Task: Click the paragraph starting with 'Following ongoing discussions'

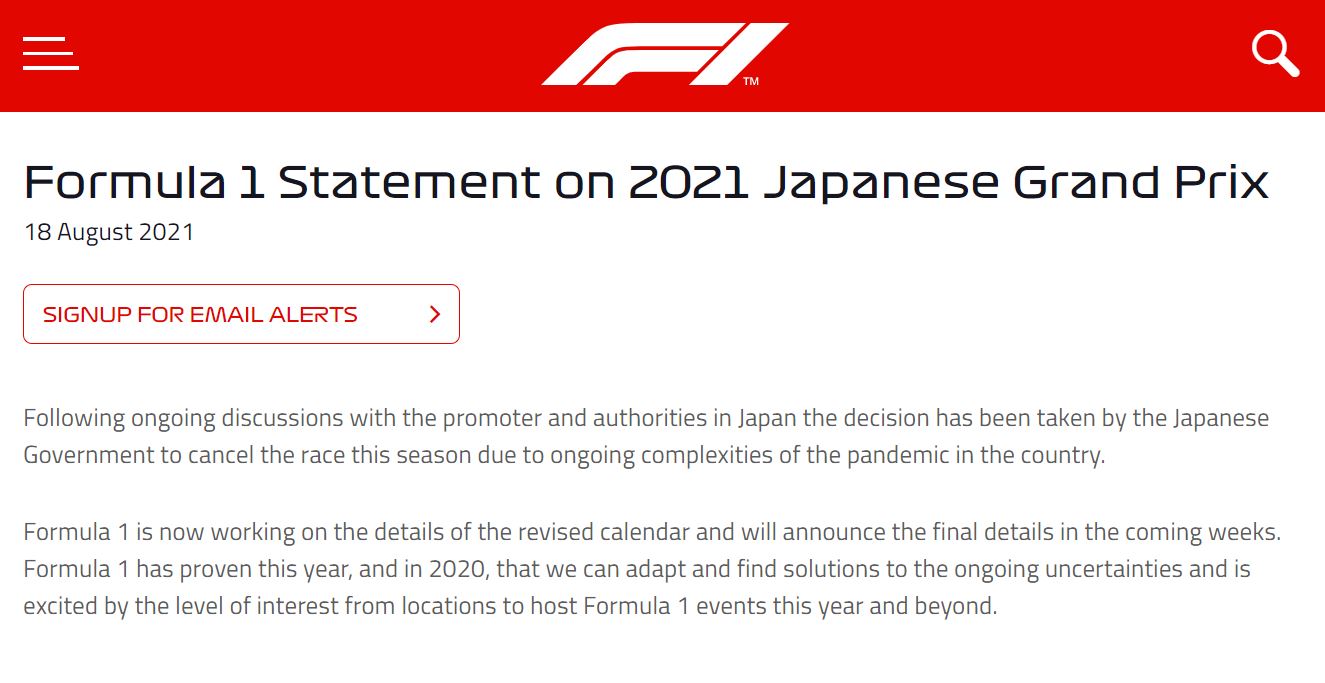Action: [646, 436]
